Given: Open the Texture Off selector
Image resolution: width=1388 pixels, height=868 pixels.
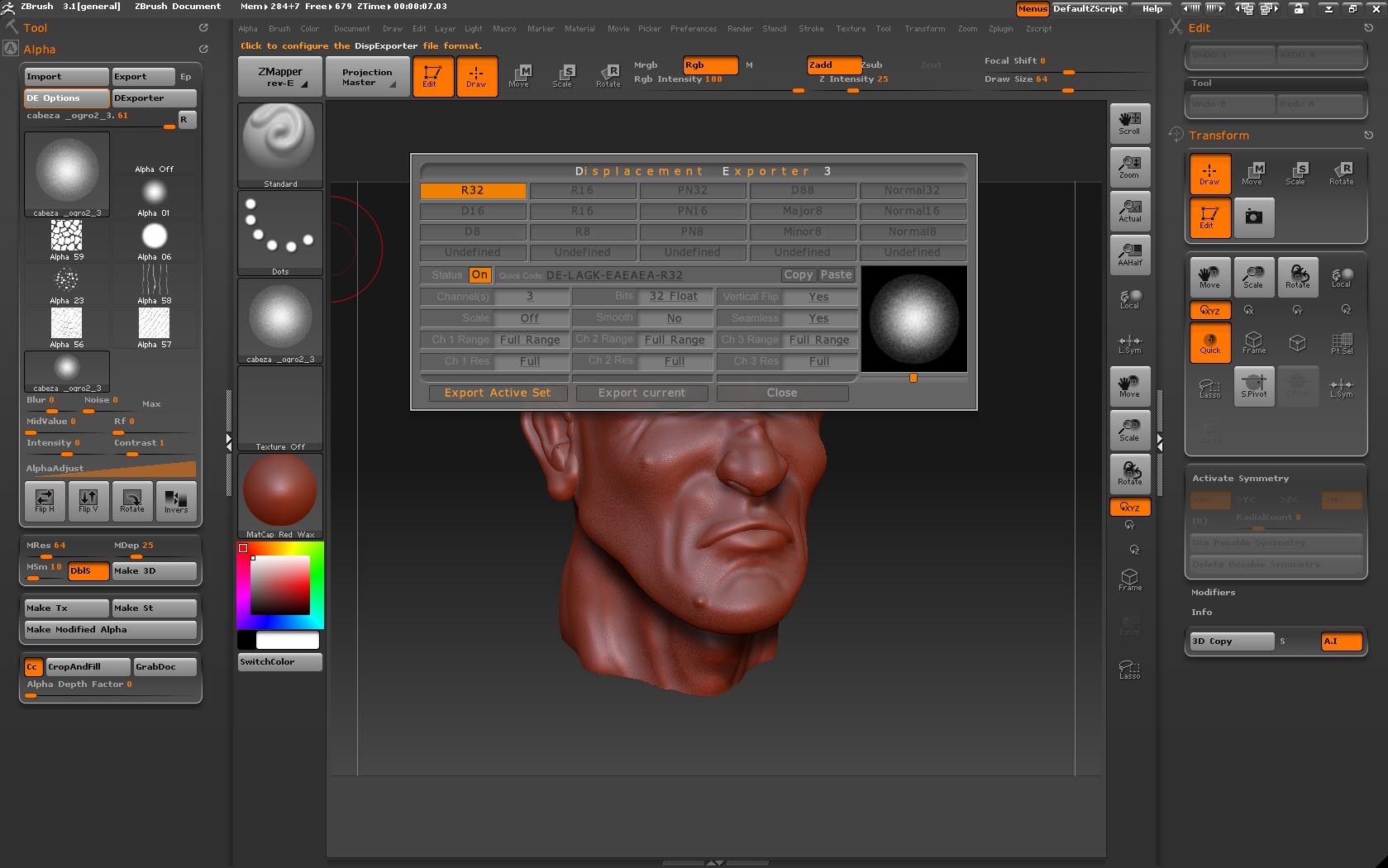Looking at the screenshot, I should 280,408.
